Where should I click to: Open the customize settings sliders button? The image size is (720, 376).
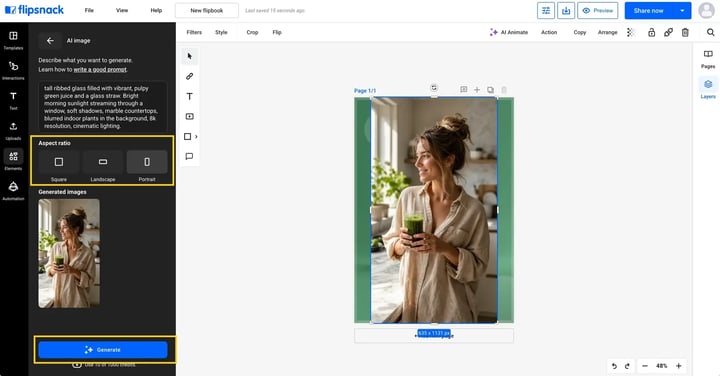546,11
